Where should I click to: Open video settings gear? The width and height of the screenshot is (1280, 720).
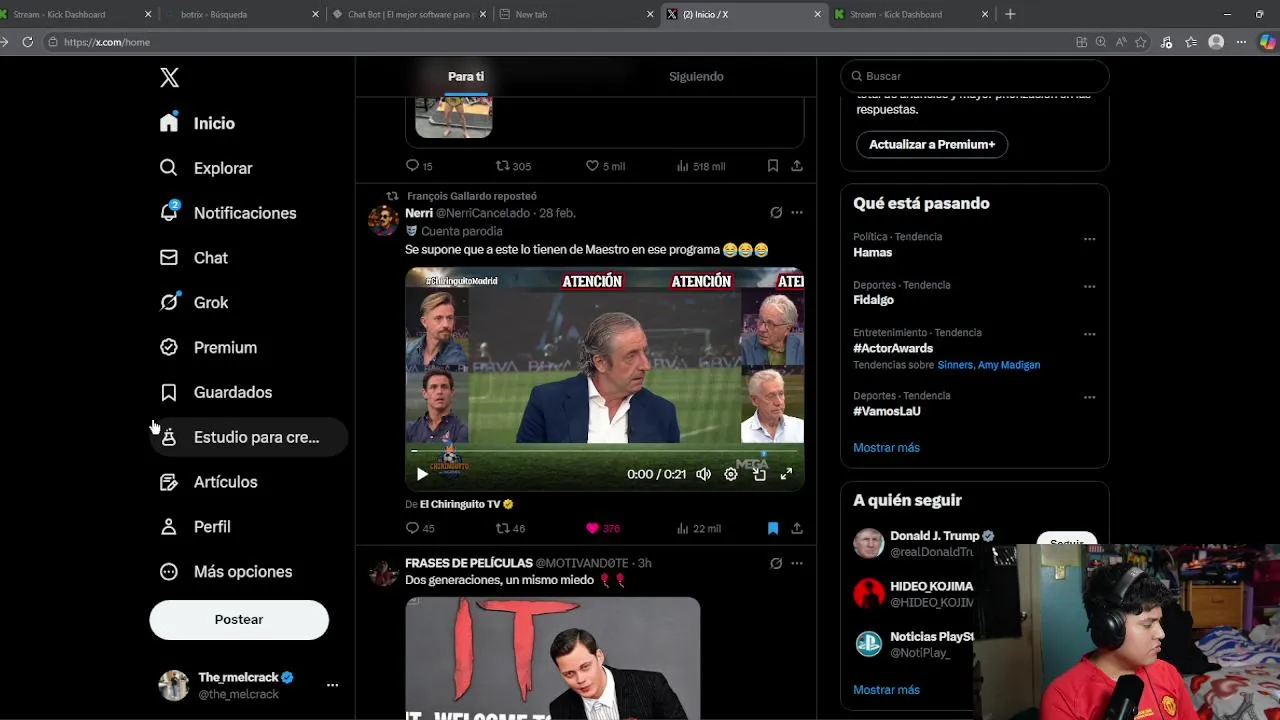pyautogui.click(x=731, y=474)
